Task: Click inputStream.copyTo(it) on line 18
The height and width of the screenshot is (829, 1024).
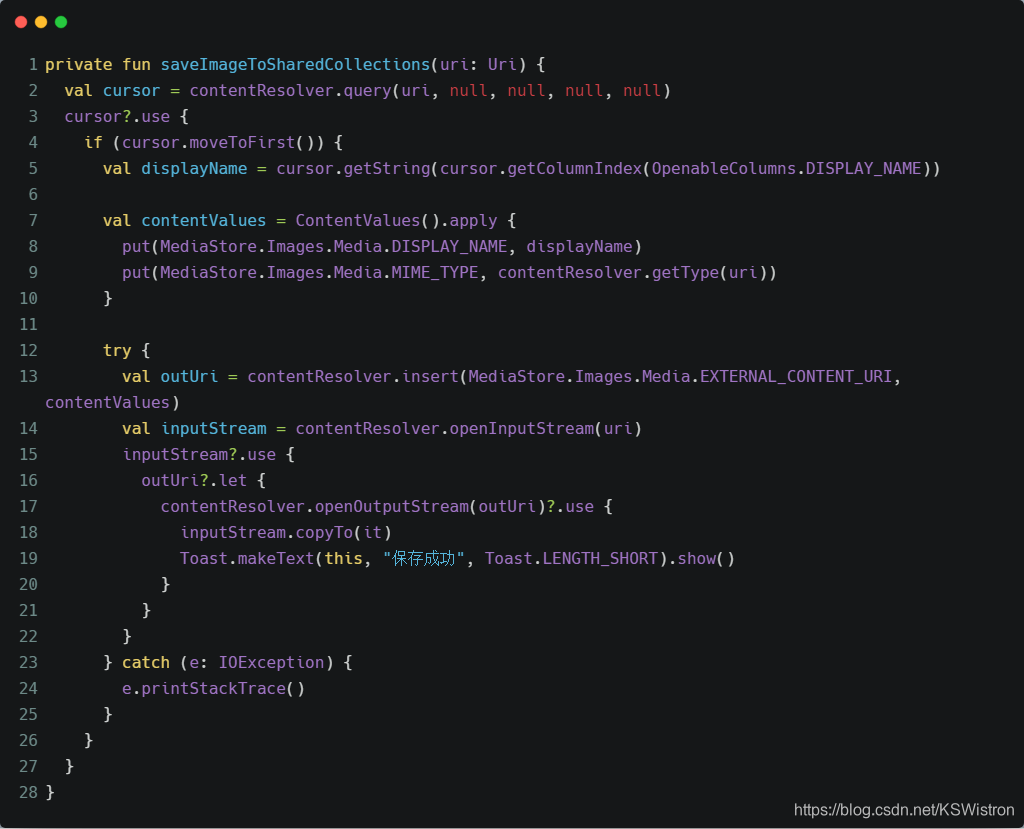Action: [285, 532]
